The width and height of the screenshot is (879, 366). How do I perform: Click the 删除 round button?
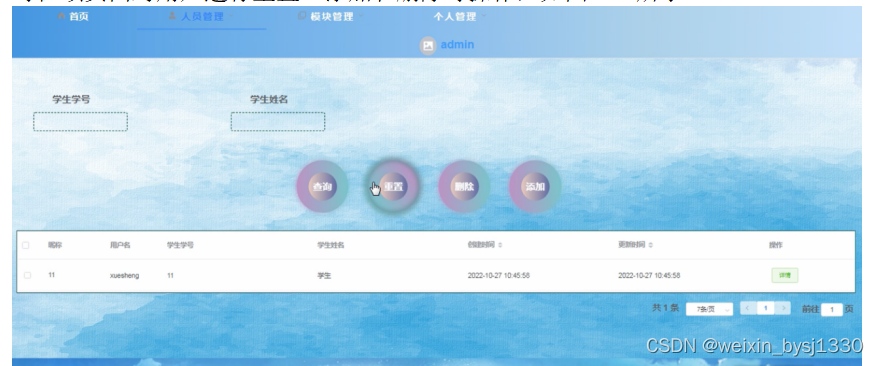(x=464, y=187)
